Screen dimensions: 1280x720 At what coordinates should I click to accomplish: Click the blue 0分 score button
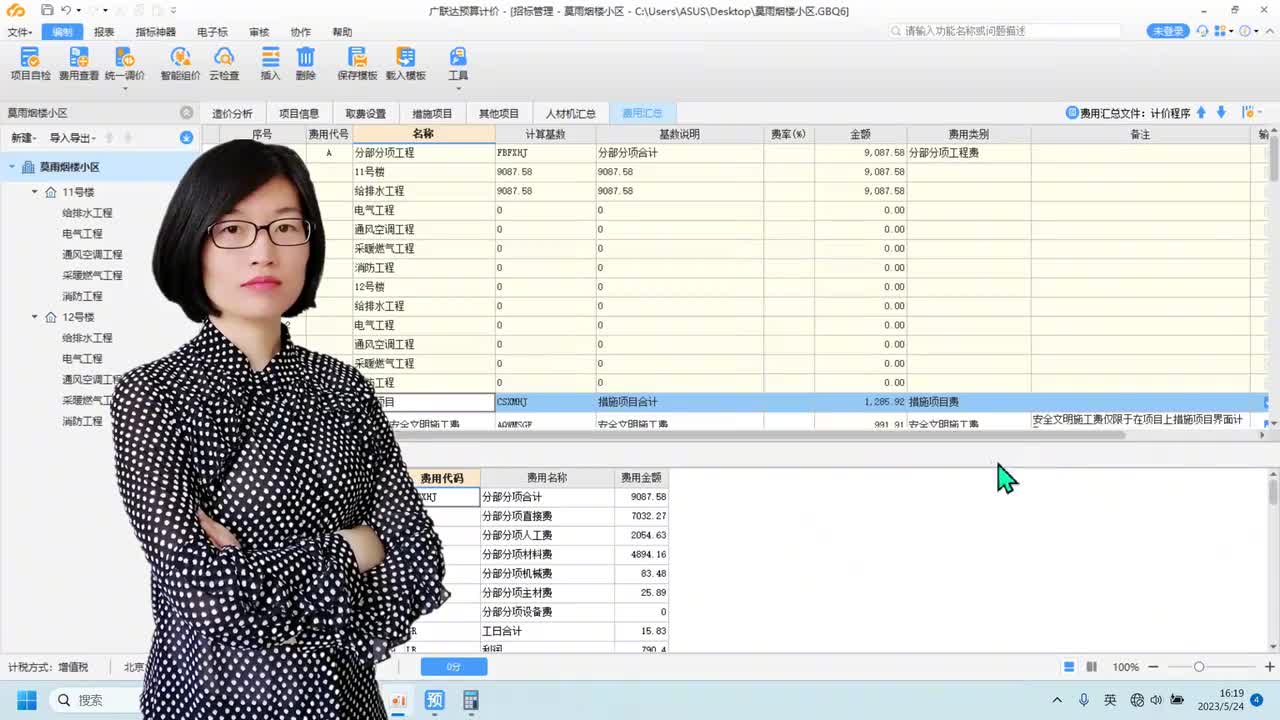(x=454, y=667)
